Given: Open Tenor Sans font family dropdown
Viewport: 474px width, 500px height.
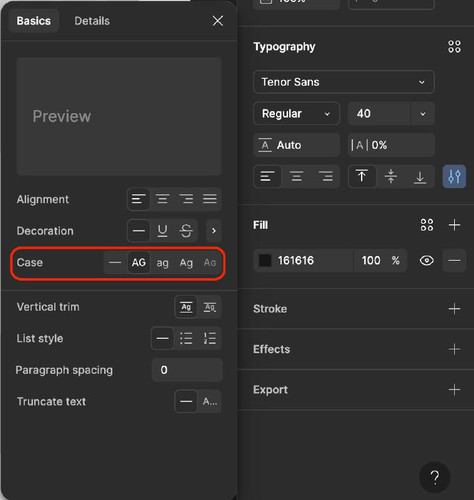Looking at the screenshot, I should [x=344, y=82].
